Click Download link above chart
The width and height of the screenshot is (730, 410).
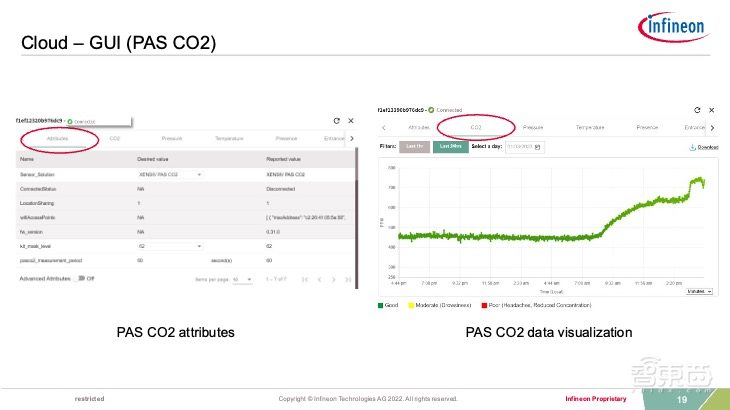click(705, 147)
